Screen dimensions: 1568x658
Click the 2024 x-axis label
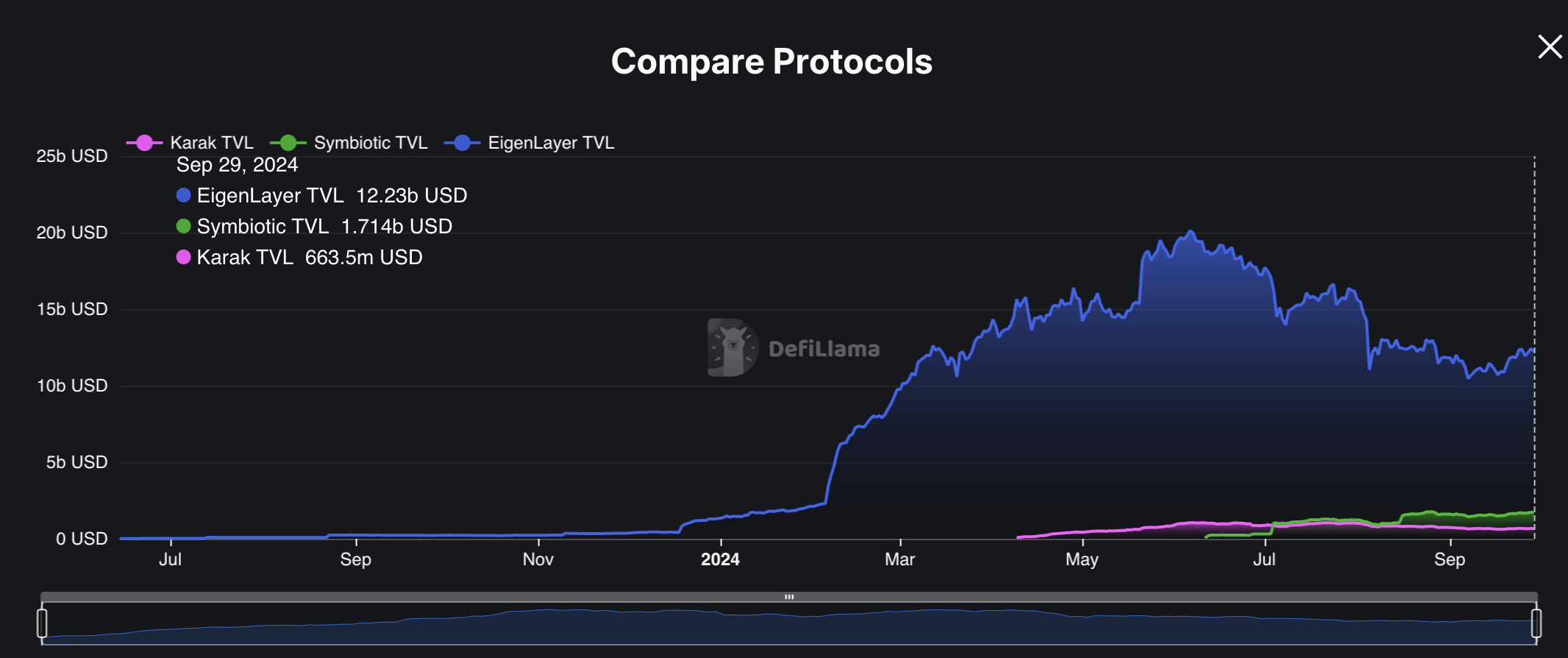coord(720,559)
